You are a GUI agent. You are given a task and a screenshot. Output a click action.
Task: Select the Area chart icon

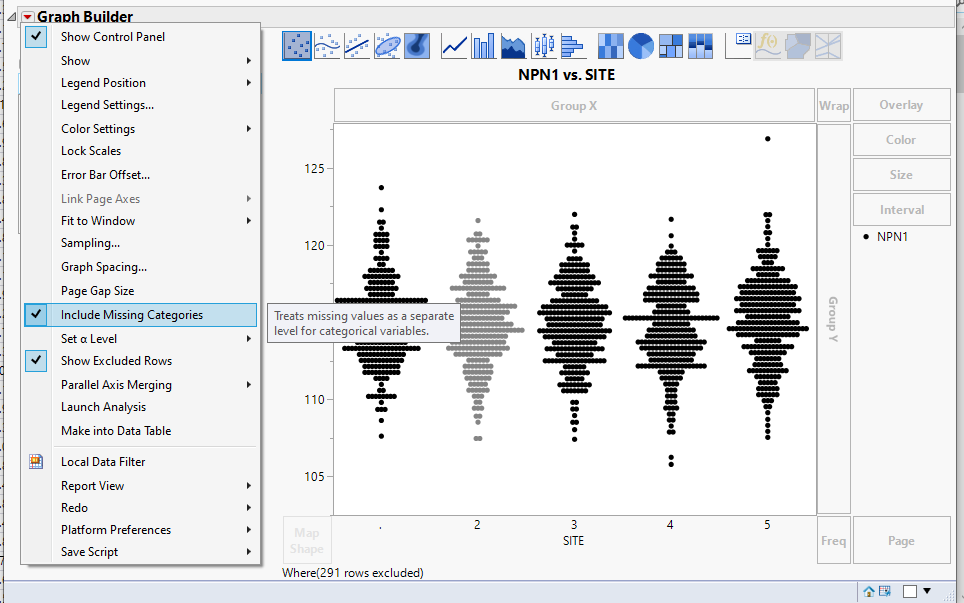[x=513, y=46]
